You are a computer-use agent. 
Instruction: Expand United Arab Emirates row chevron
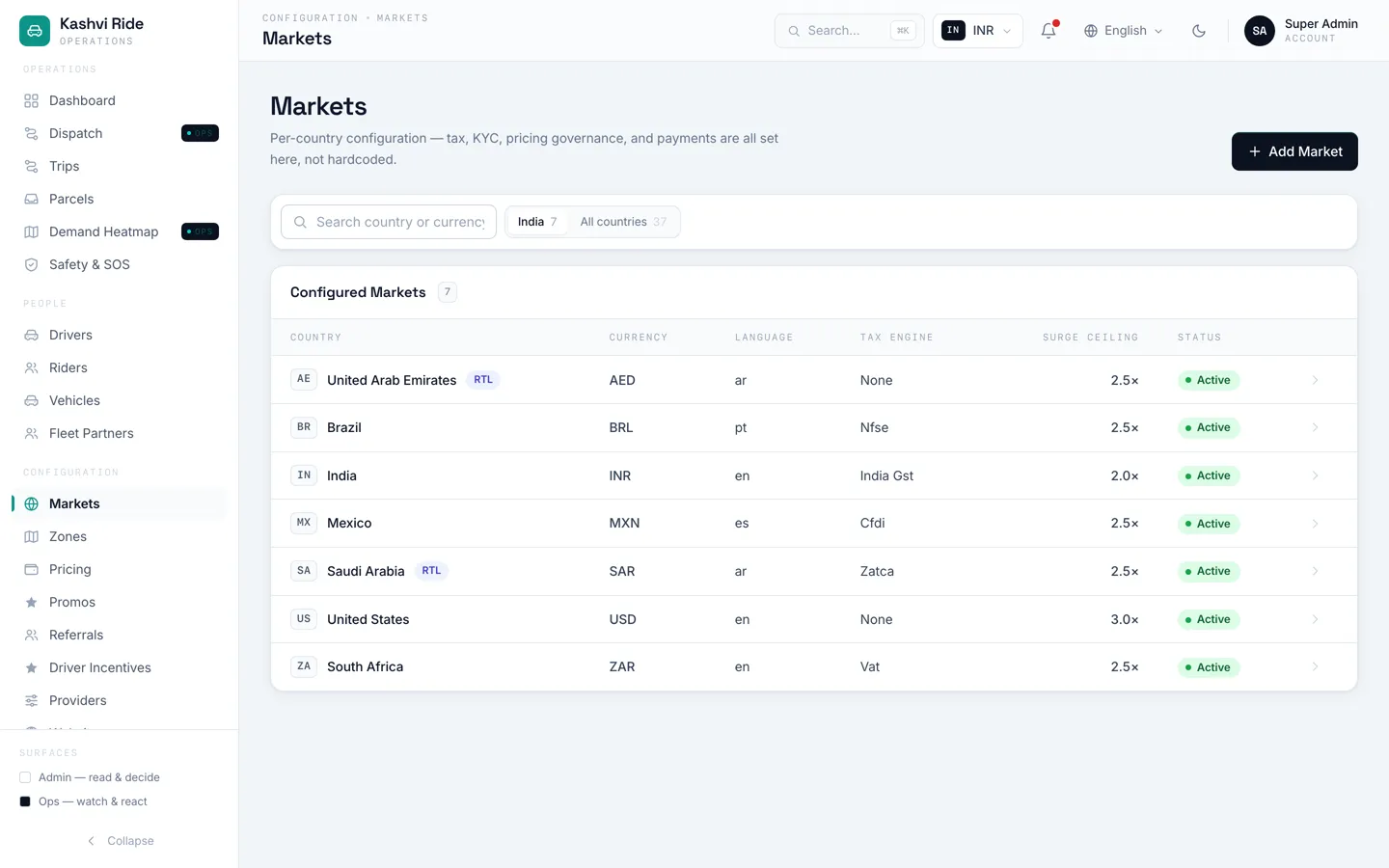(x=1315, y=380)
